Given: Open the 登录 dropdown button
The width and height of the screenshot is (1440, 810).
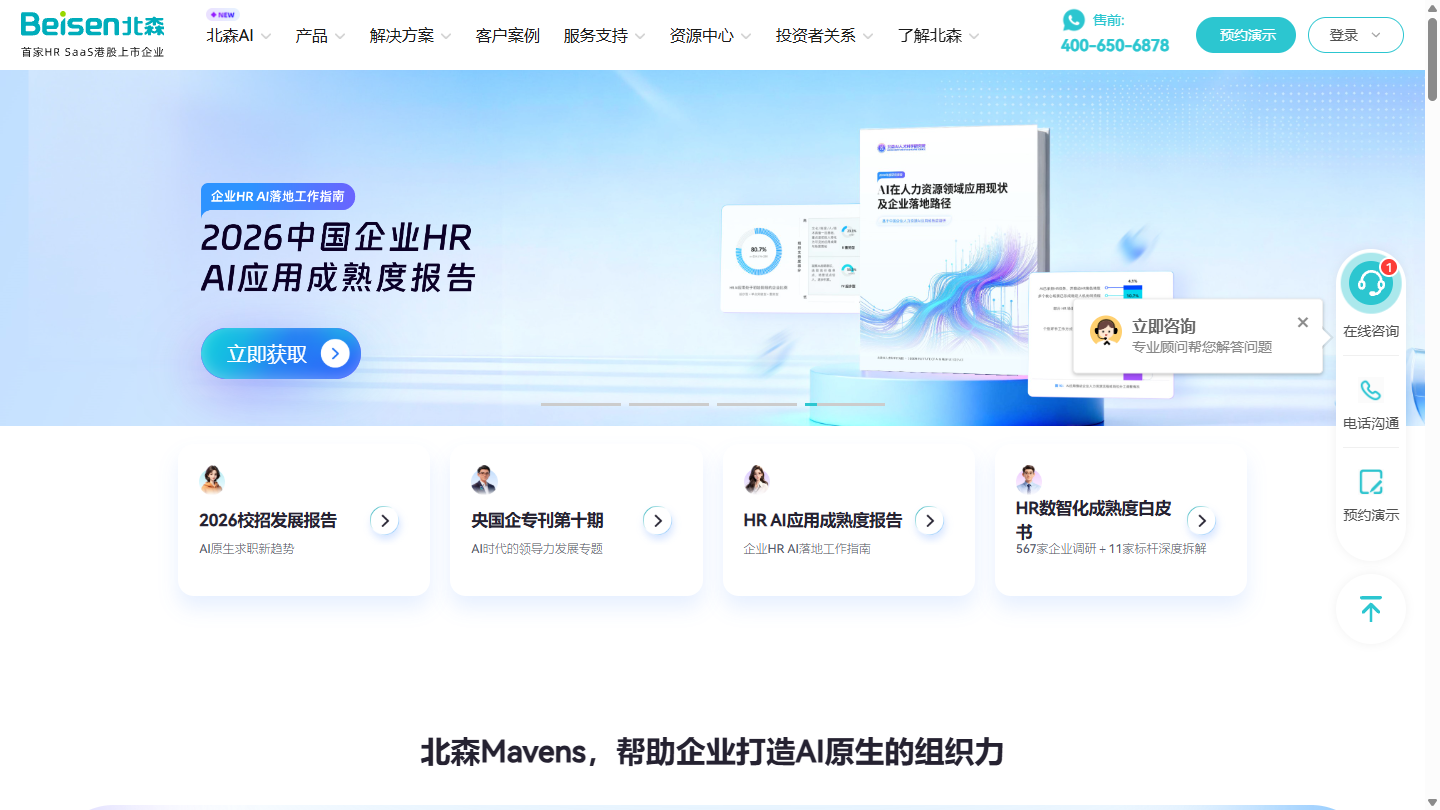Looking at the screenshot, I should click(x=1355, y=35).
